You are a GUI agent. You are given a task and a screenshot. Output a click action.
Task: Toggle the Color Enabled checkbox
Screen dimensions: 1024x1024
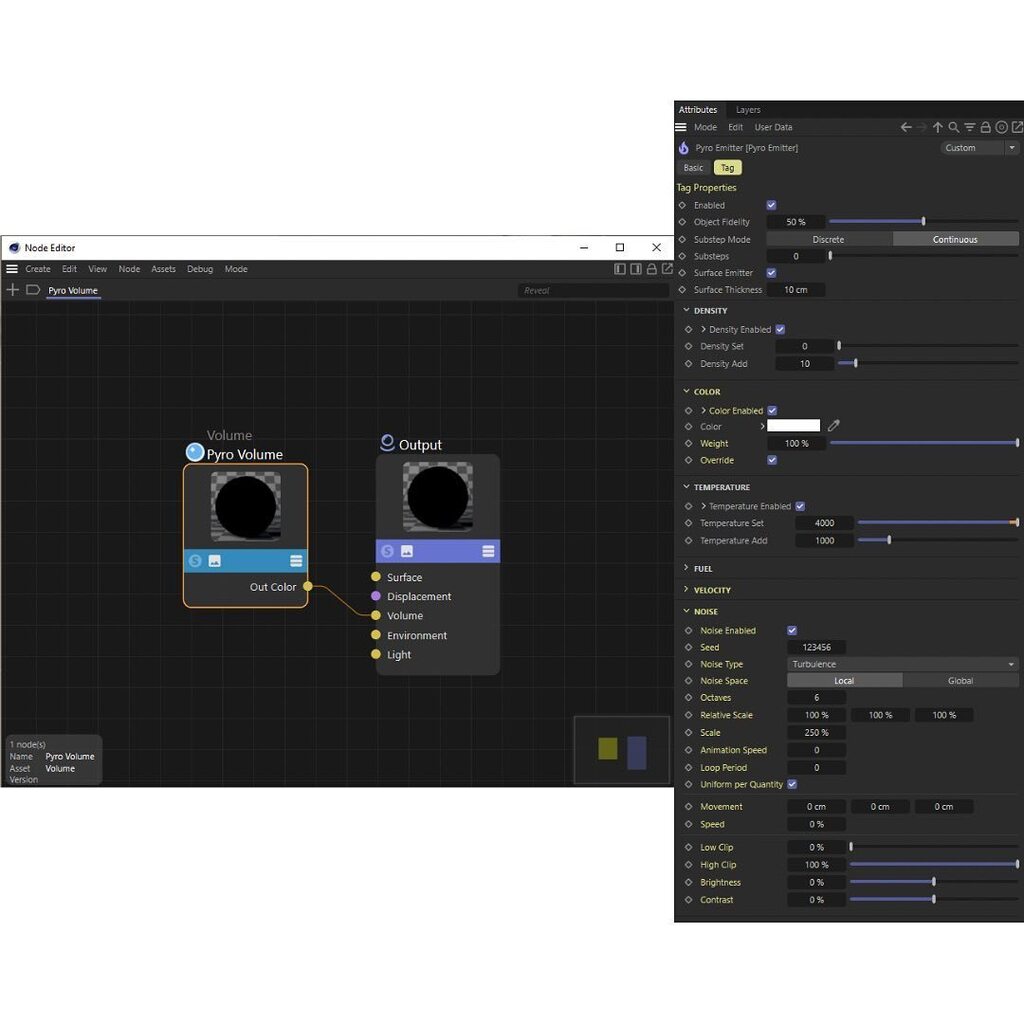(772, 410)
